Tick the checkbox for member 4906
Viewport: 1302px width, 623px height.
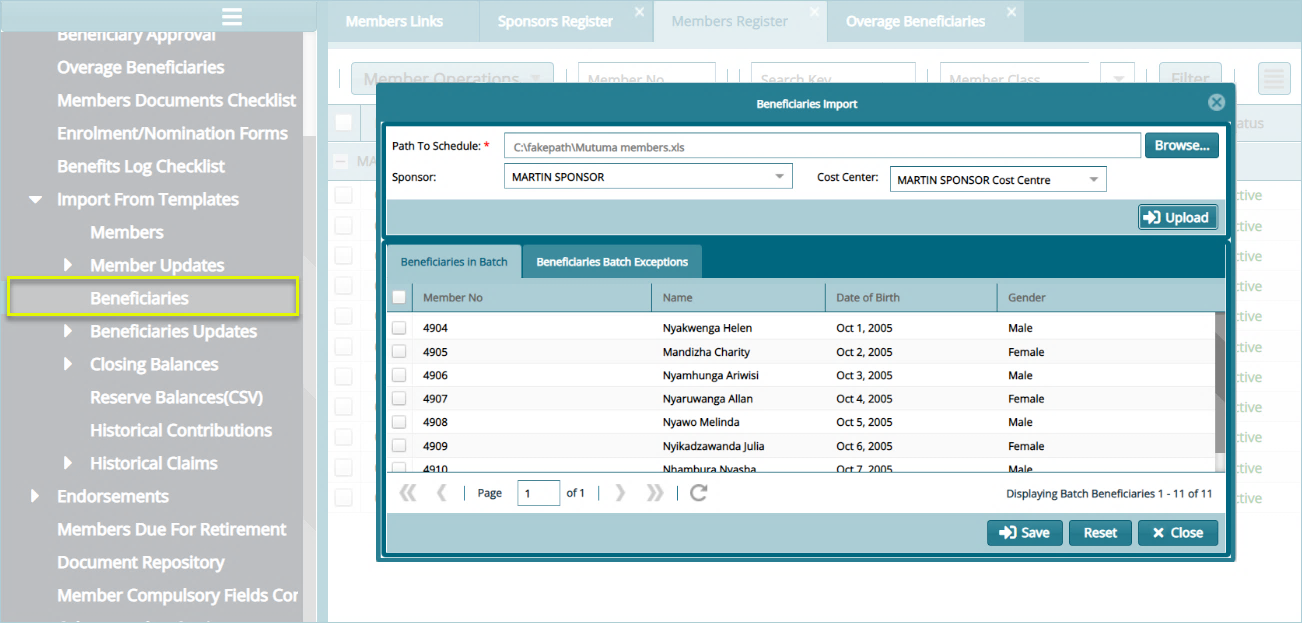pos(399,375)
